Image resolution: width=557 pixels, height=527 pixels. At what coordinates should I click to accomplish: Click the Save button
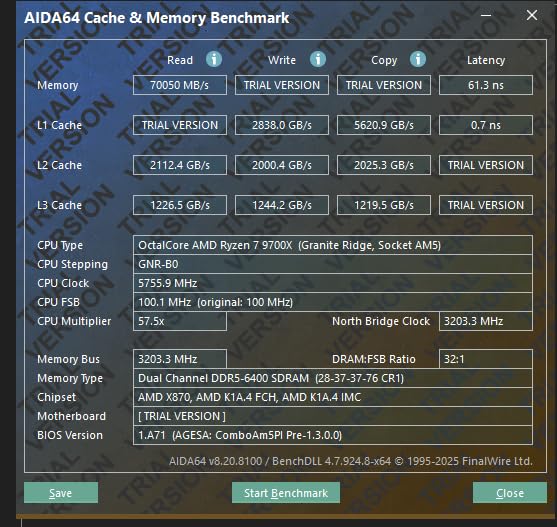coord(61,492)
